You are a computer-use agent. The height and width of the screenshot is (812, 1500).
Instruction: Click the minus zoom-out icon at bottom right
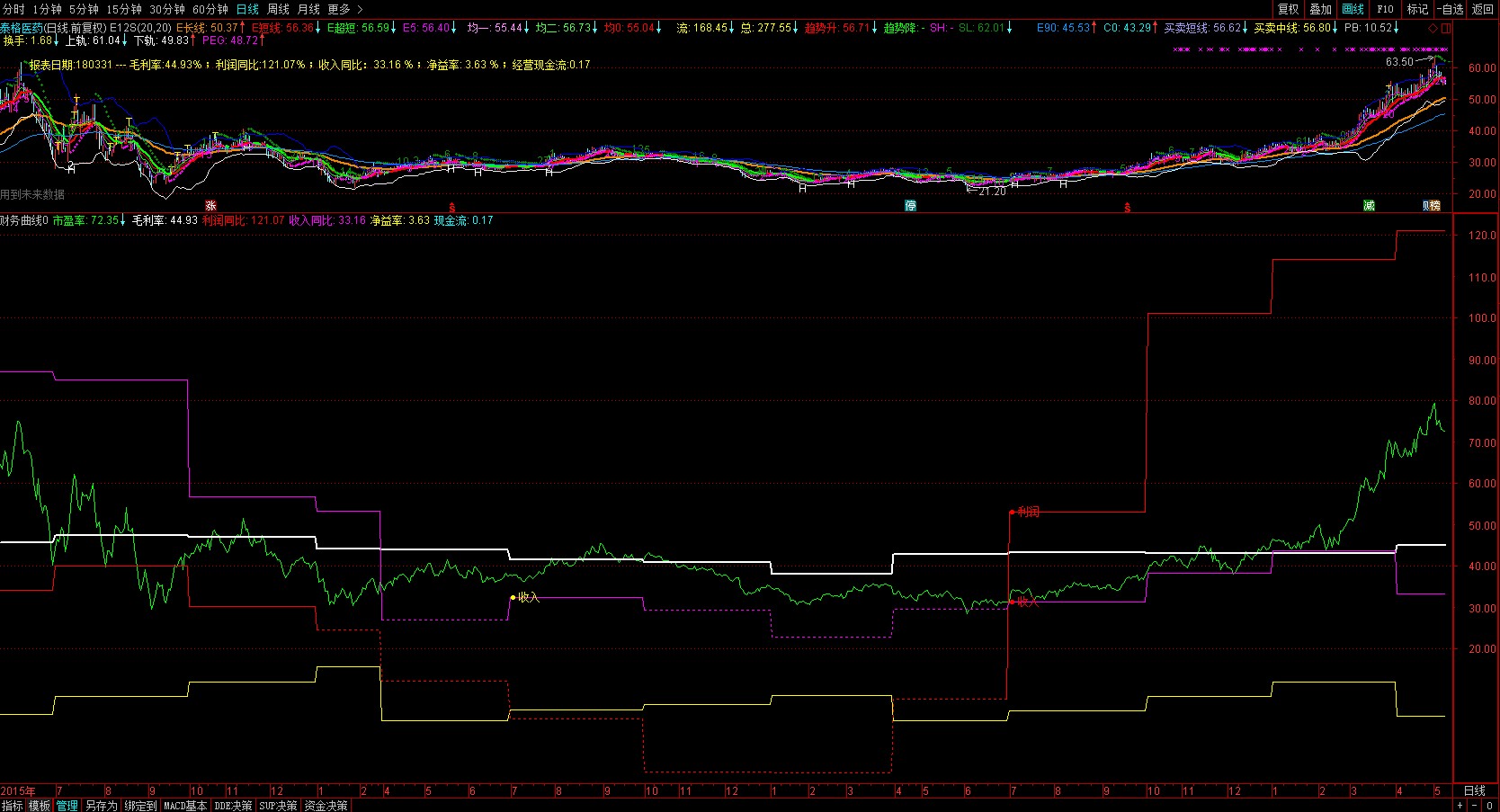(x=1475, y=806)
